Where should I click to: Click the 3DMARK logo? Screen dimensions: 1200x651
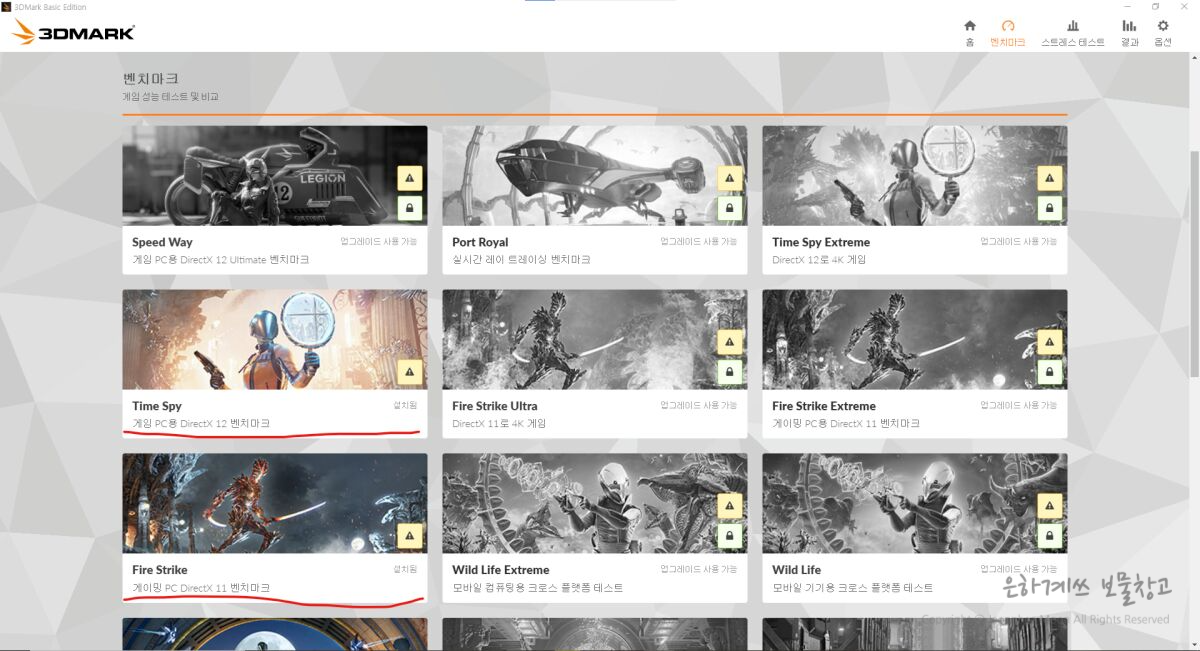(x=74, y=32)
